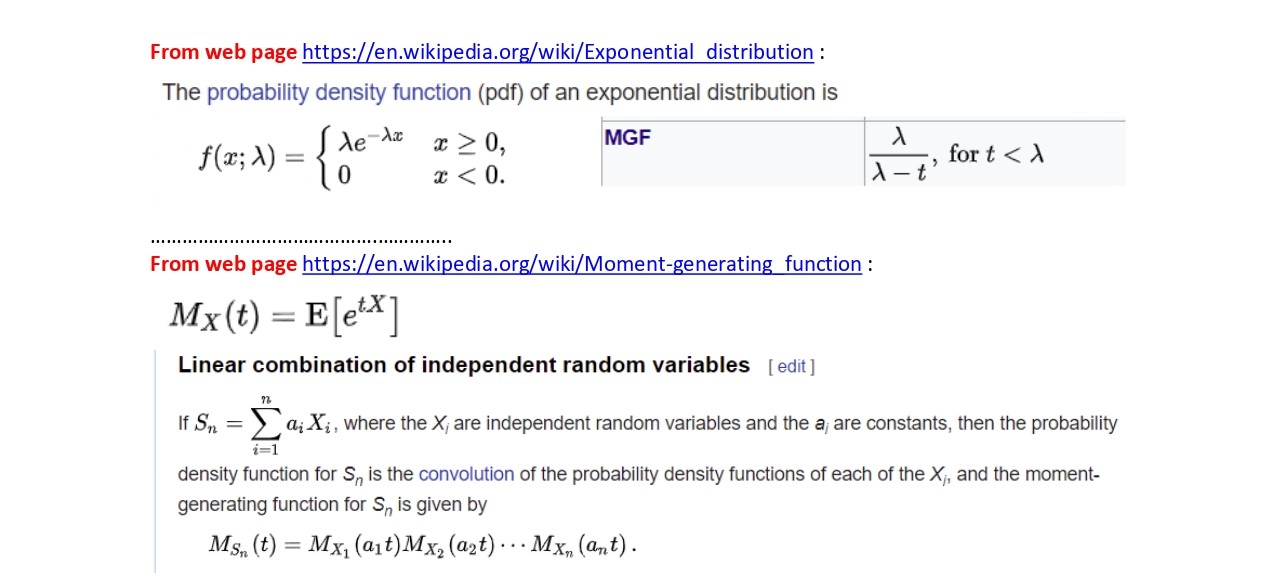Click the M_X(t) = E[e^tX] definition formula
Screen dimensions: 1275x574
284,316
